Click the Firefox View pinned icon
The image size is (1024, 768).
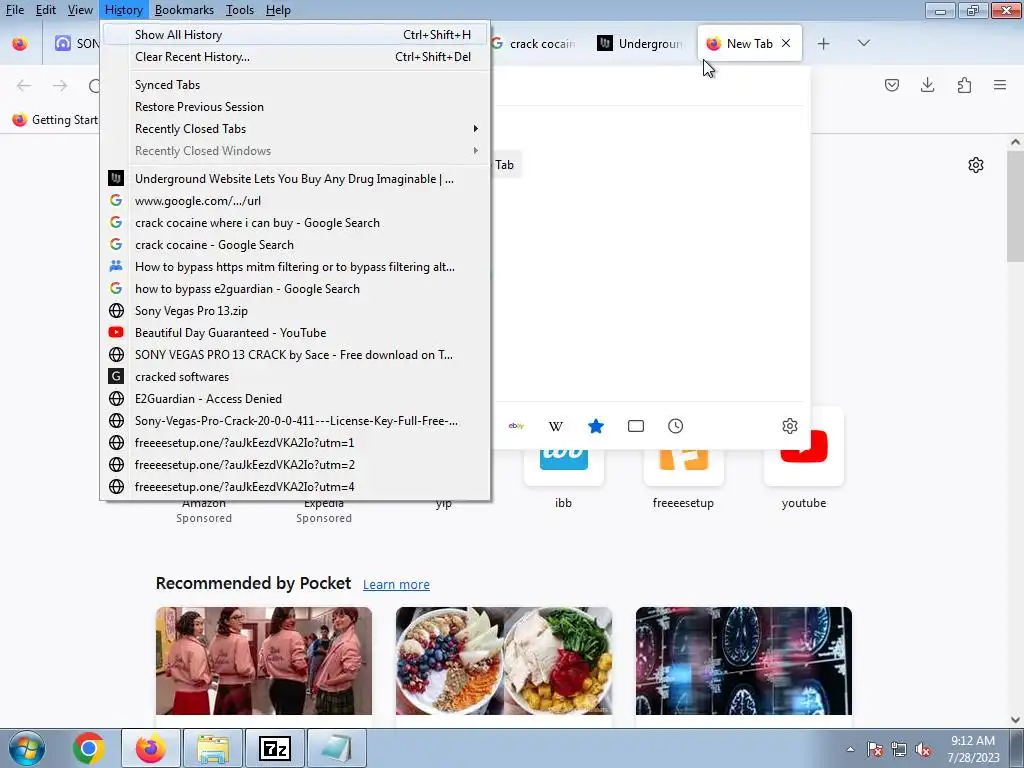click(20, 44)
